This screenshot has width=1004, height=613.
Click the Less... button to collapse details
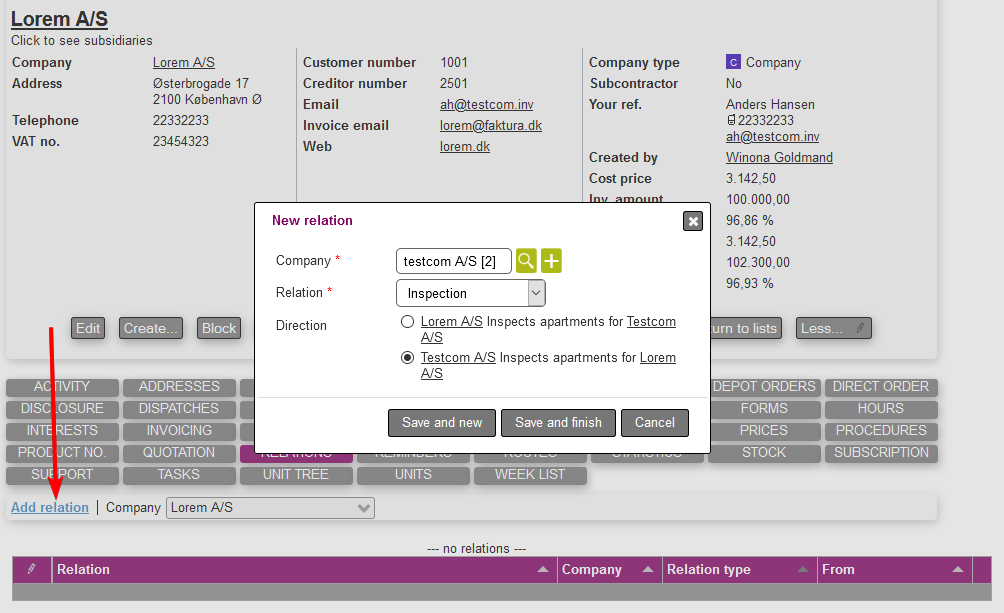833,328
